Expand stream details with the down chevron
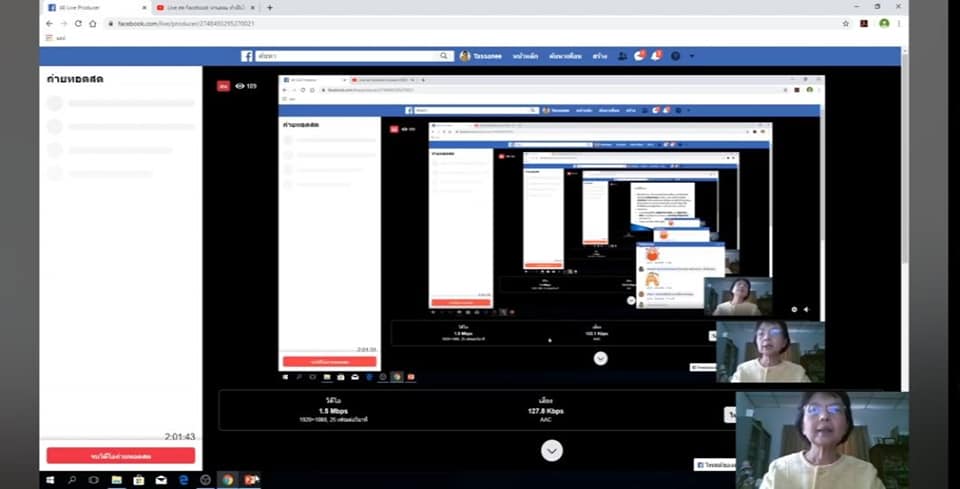This screenshot has width=960, height=489. click(551, 451)
